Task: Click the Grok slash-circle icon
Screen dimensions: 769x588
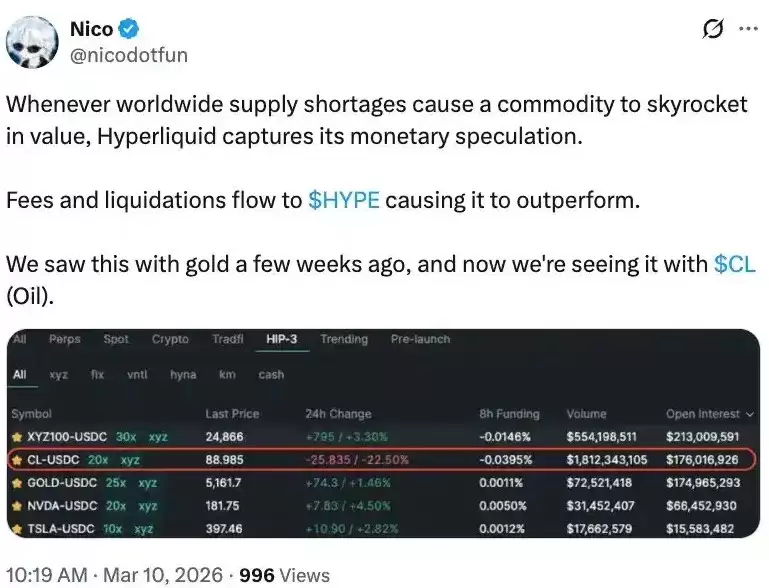Action: point(713,29)
